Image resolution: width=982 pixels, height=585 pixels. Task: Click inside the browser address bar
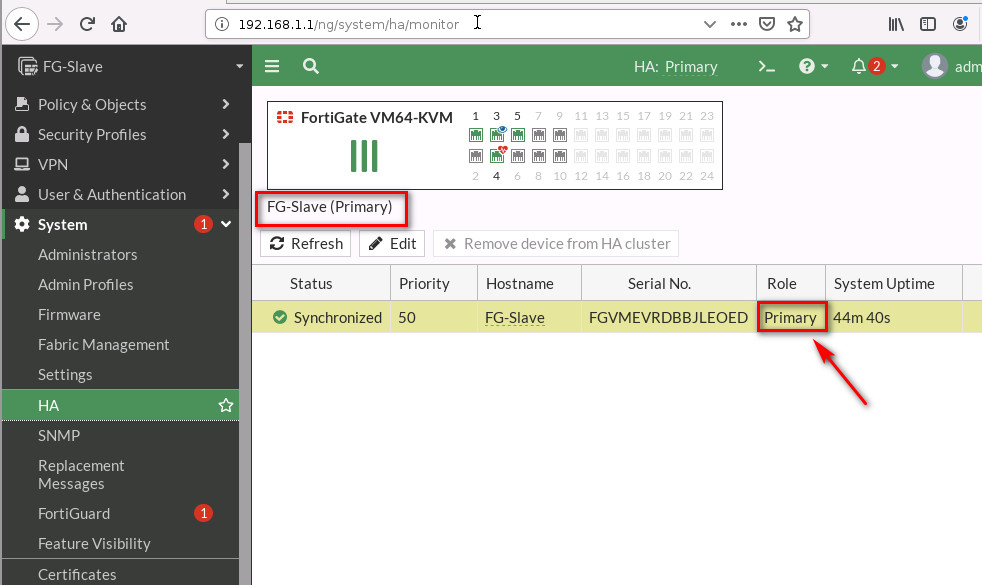[450, 24]
